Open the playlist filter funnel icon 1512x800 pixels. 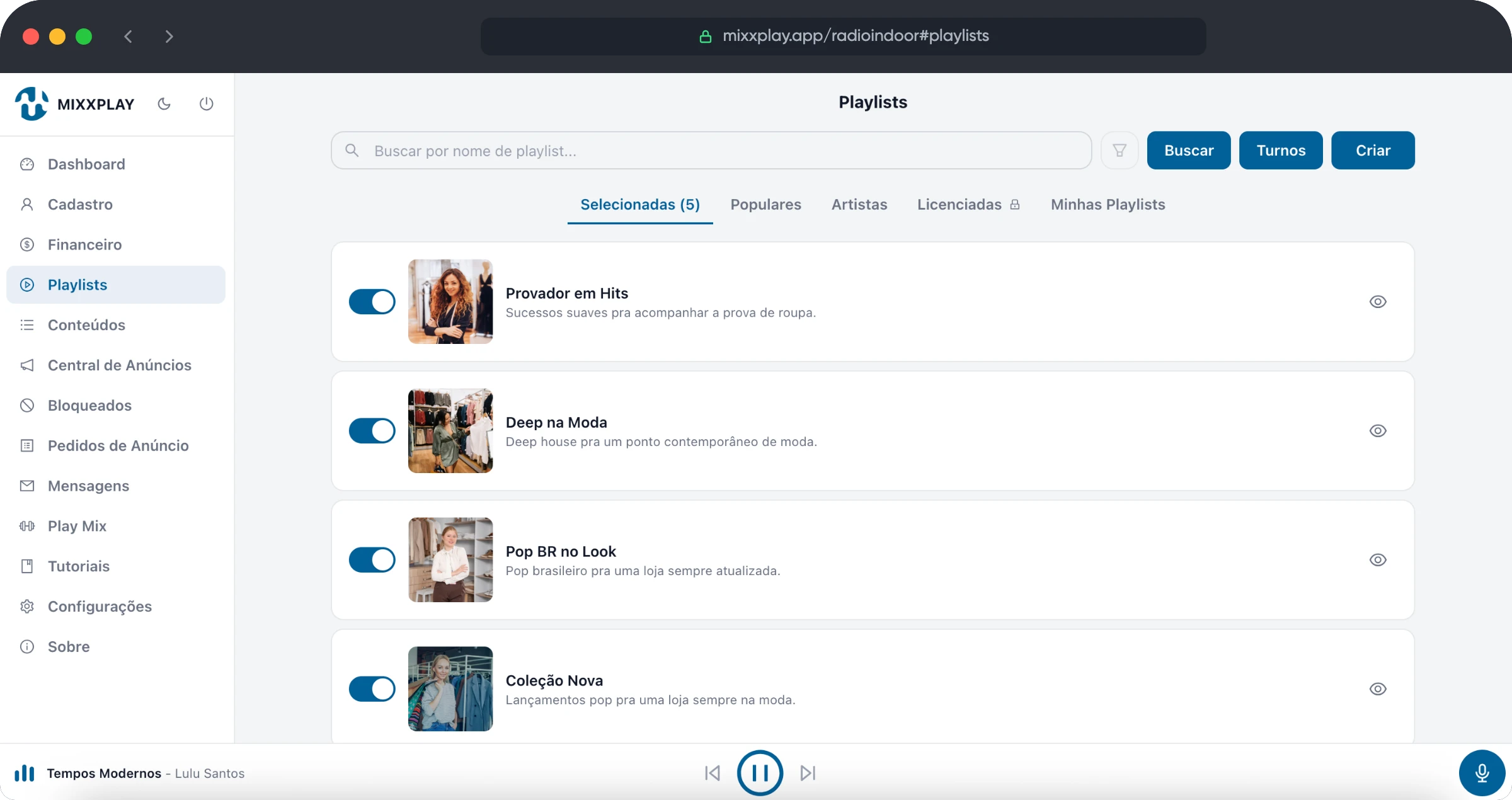[1120, 151]
